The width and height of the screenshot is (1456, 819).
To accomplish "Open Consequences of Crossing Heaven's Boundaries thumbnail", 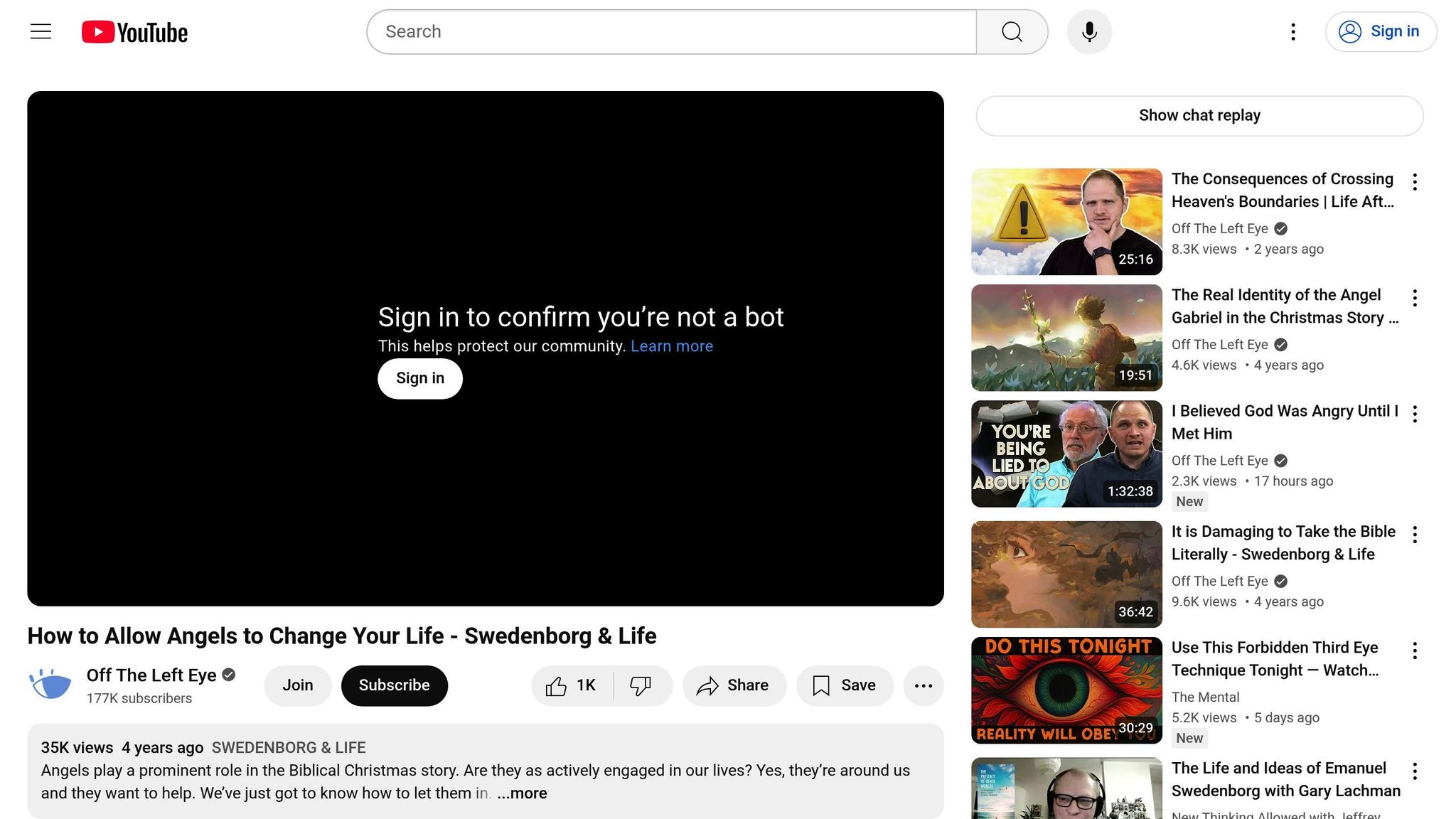I will pos(1066,222).
